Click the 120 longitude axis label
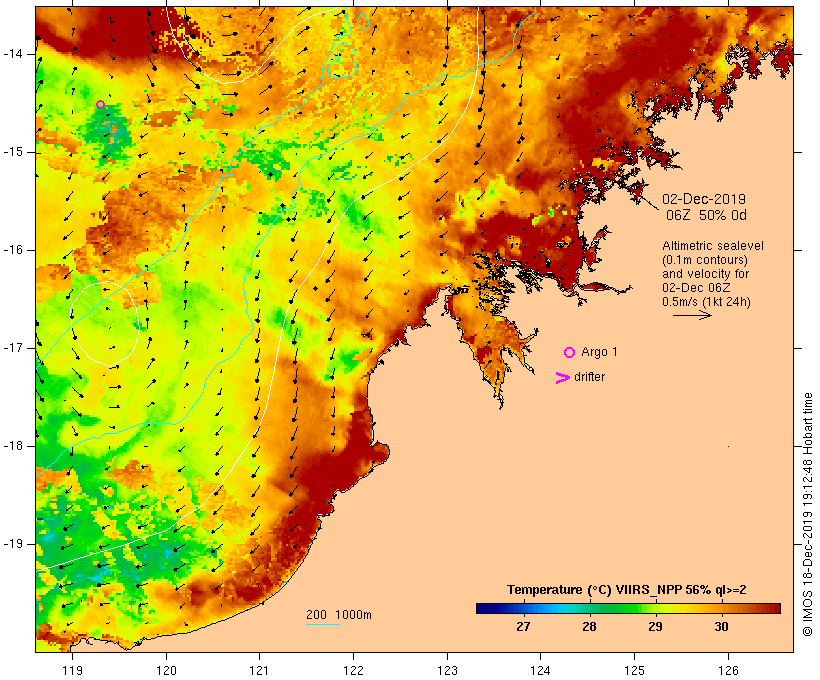This screenshot has width=820, height=680. point(166,671)
